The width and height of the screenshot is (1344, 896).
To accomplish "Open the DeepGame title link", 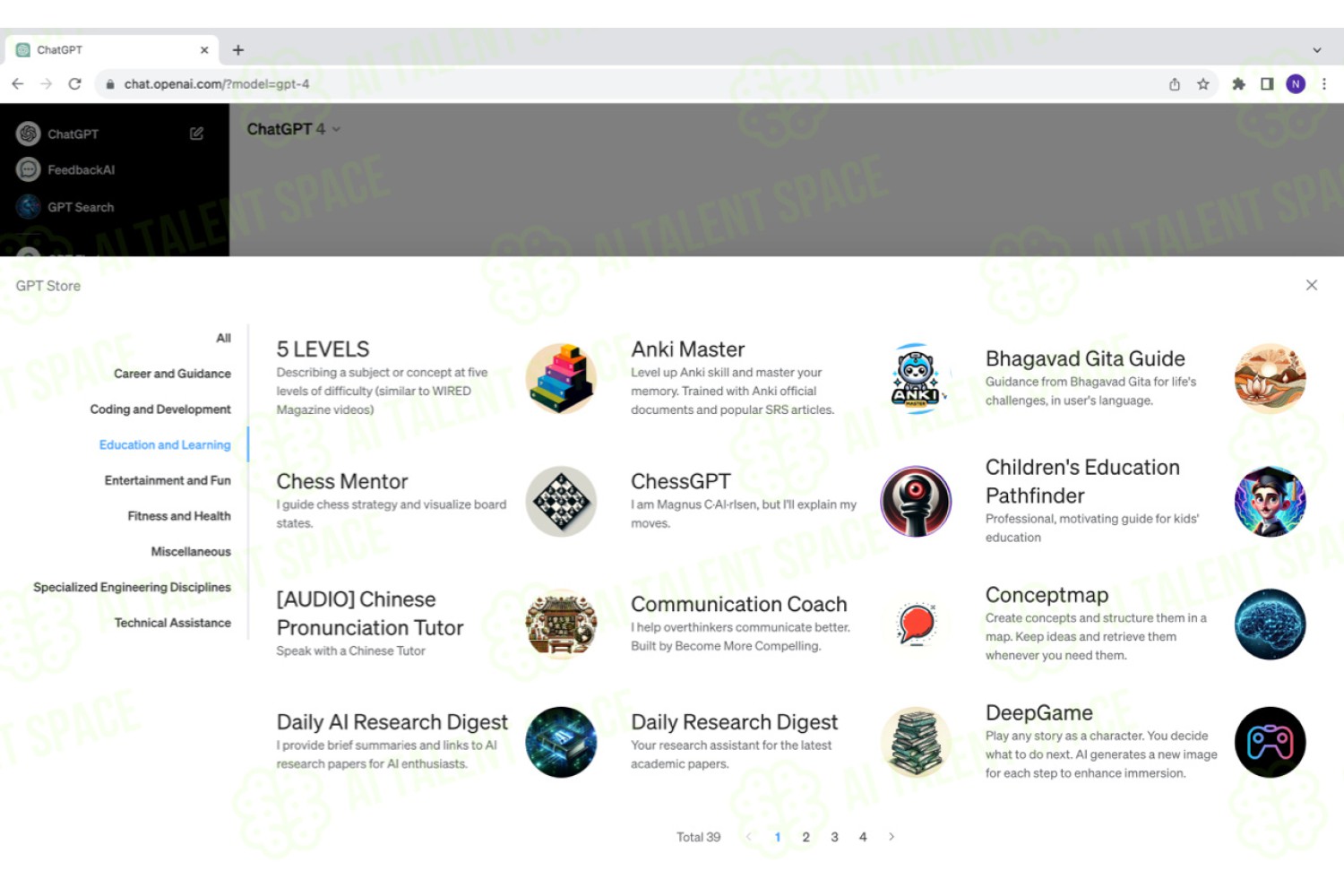I will 1039,712.
